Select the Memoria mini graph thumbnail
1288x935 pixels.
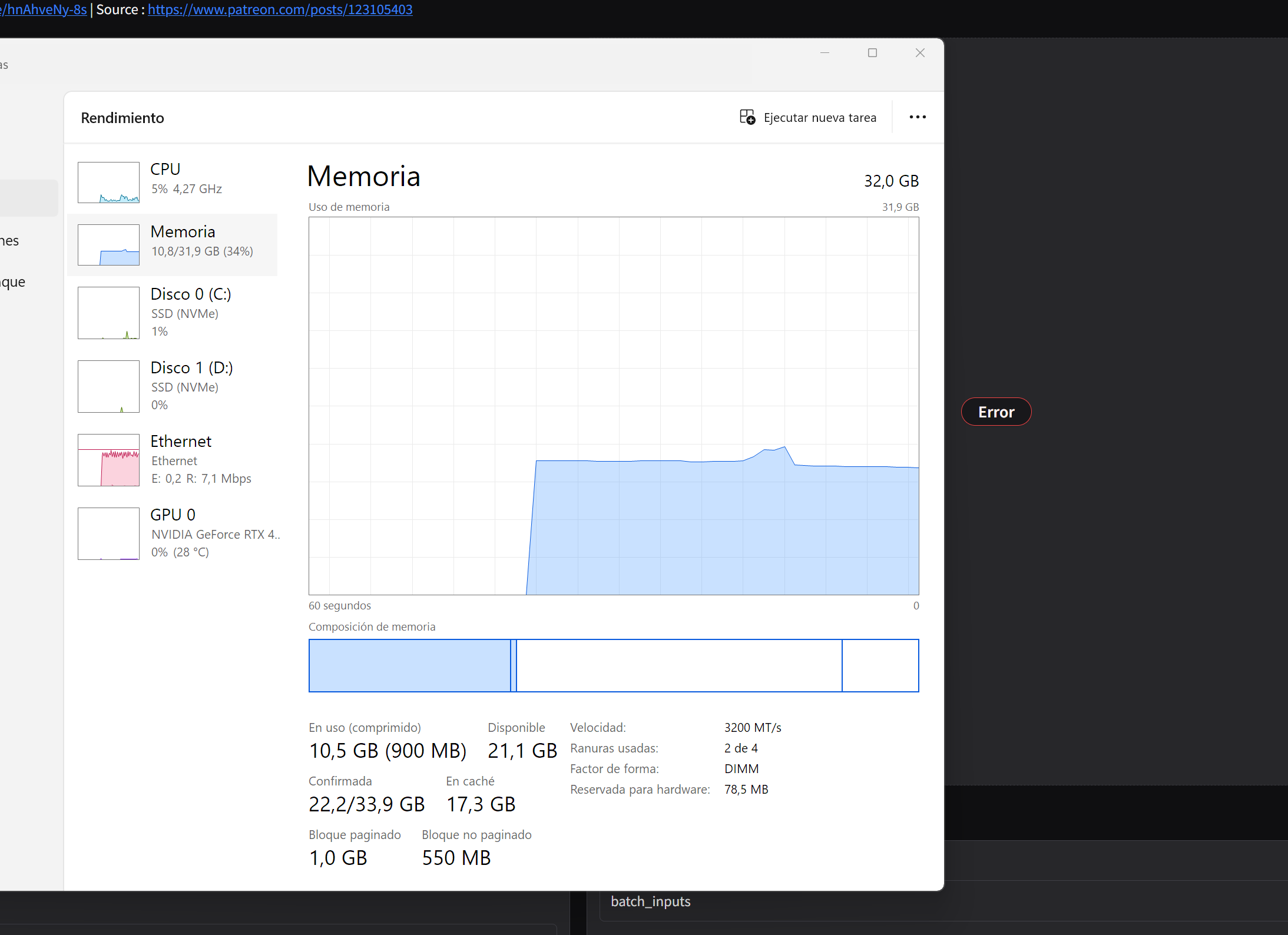[x=108, y=245]
